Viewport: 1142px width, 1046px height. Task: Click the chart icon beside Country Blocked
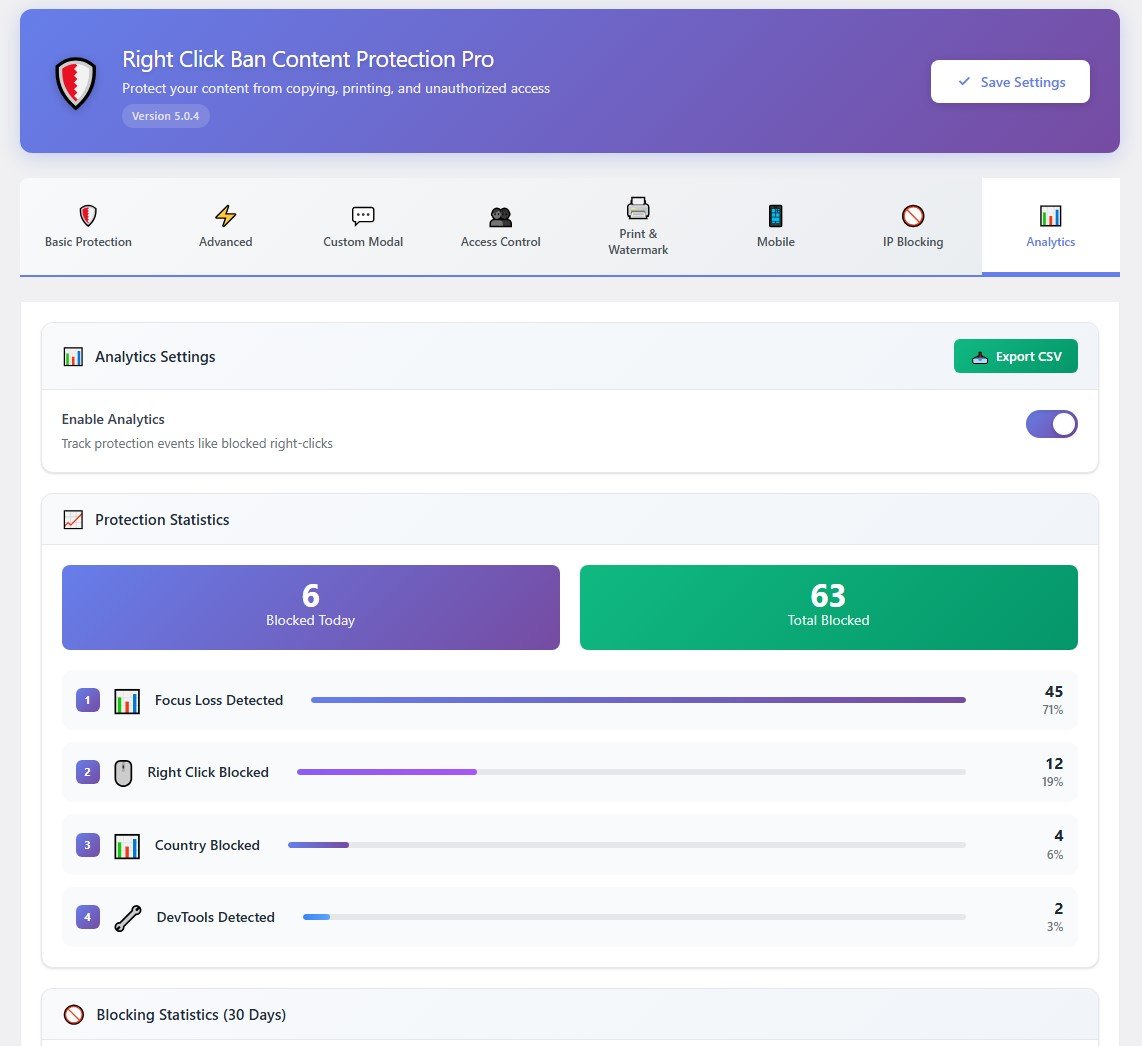(x=126, y=845)
